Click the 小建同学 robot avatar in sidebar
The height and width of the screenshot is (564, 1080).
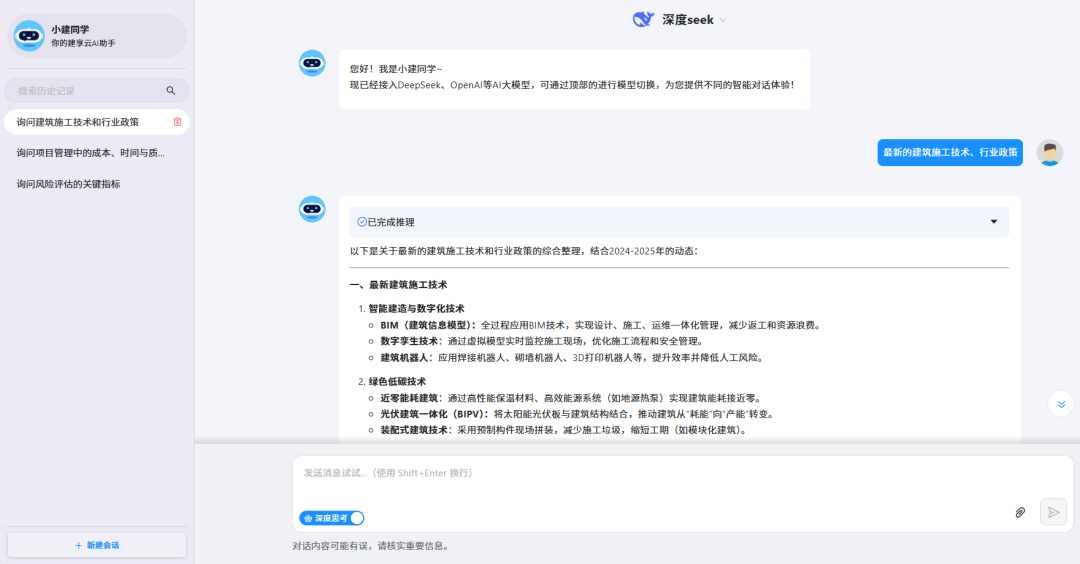click(29, 36)
